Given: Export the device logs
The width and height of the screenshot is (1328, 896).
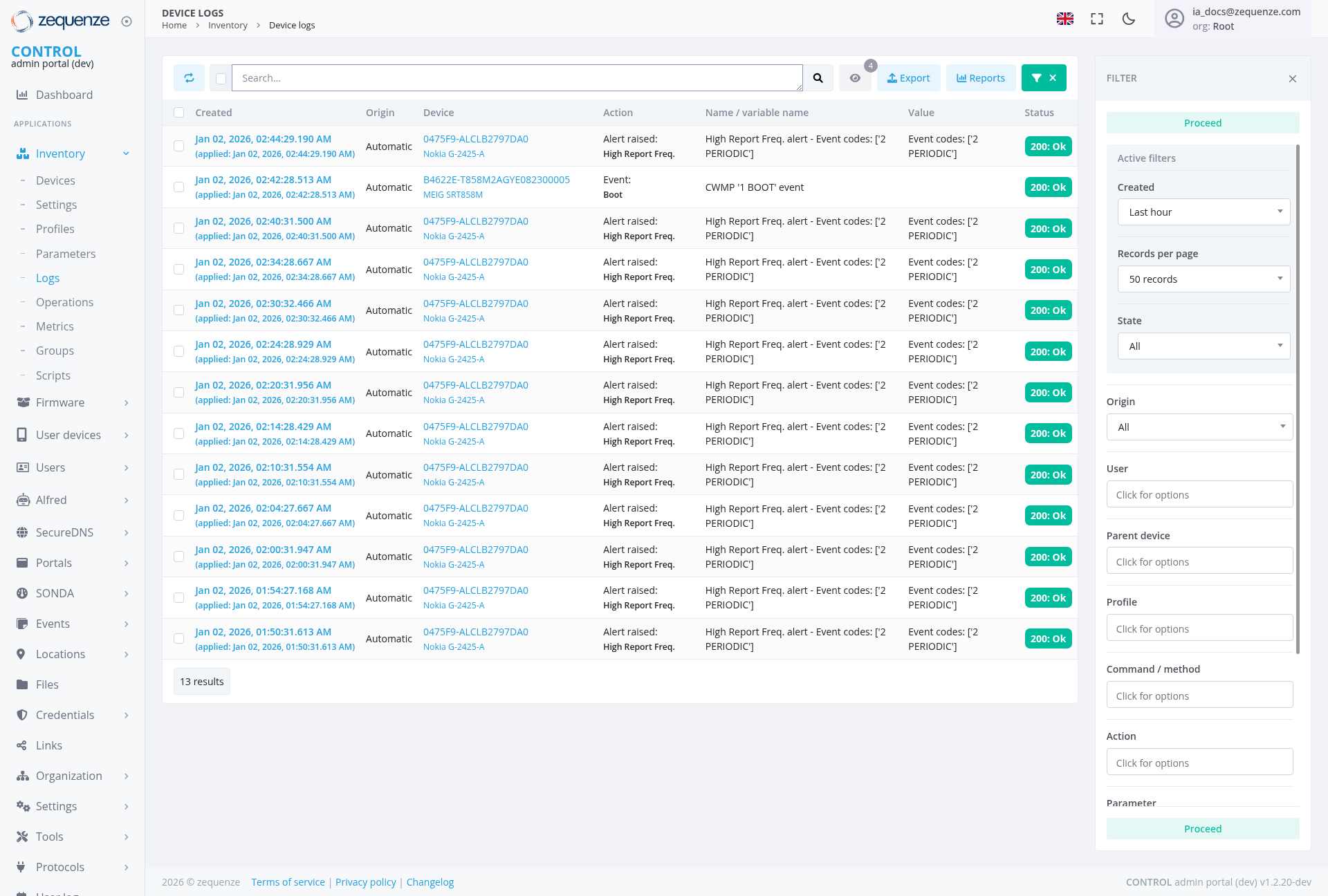Looking at the screenshot, I should coord(908,77).
